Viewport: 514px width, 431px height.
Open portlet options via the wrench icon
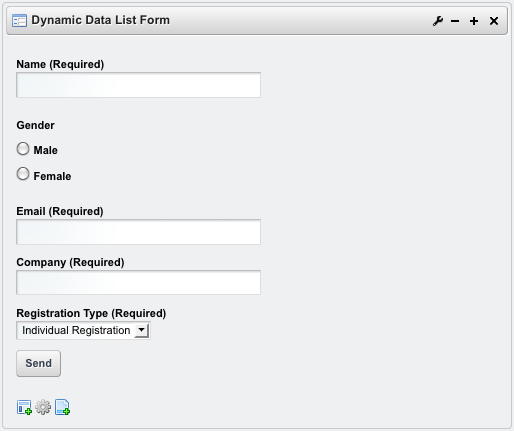click(x=438, y=21)
